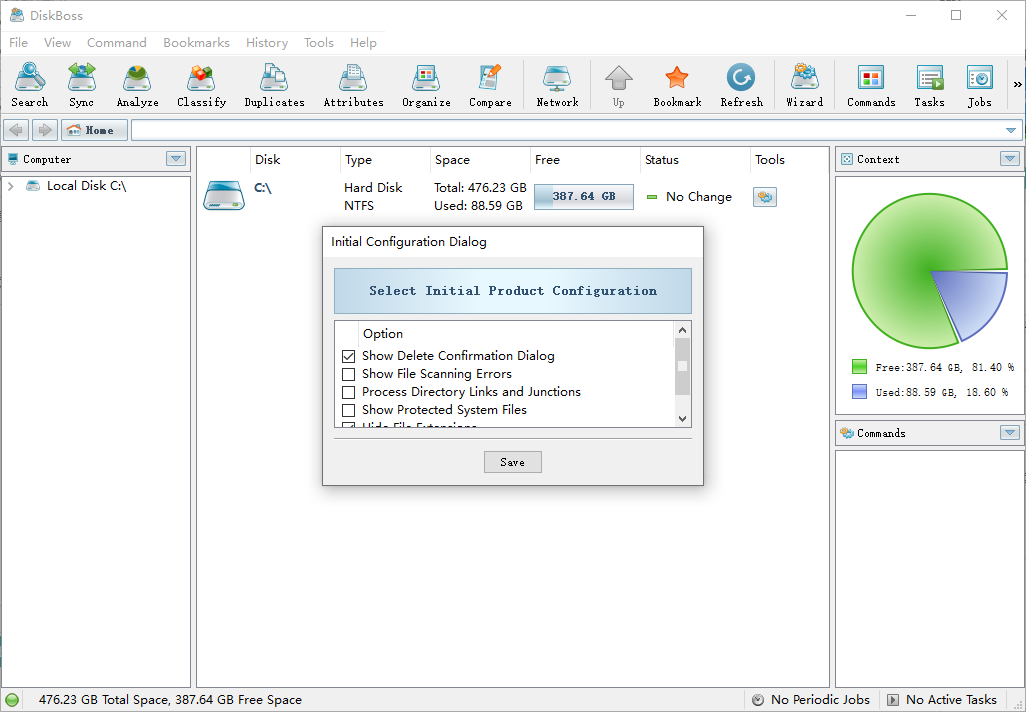Enable Show File Scanning Errors

tap(349, 374)
